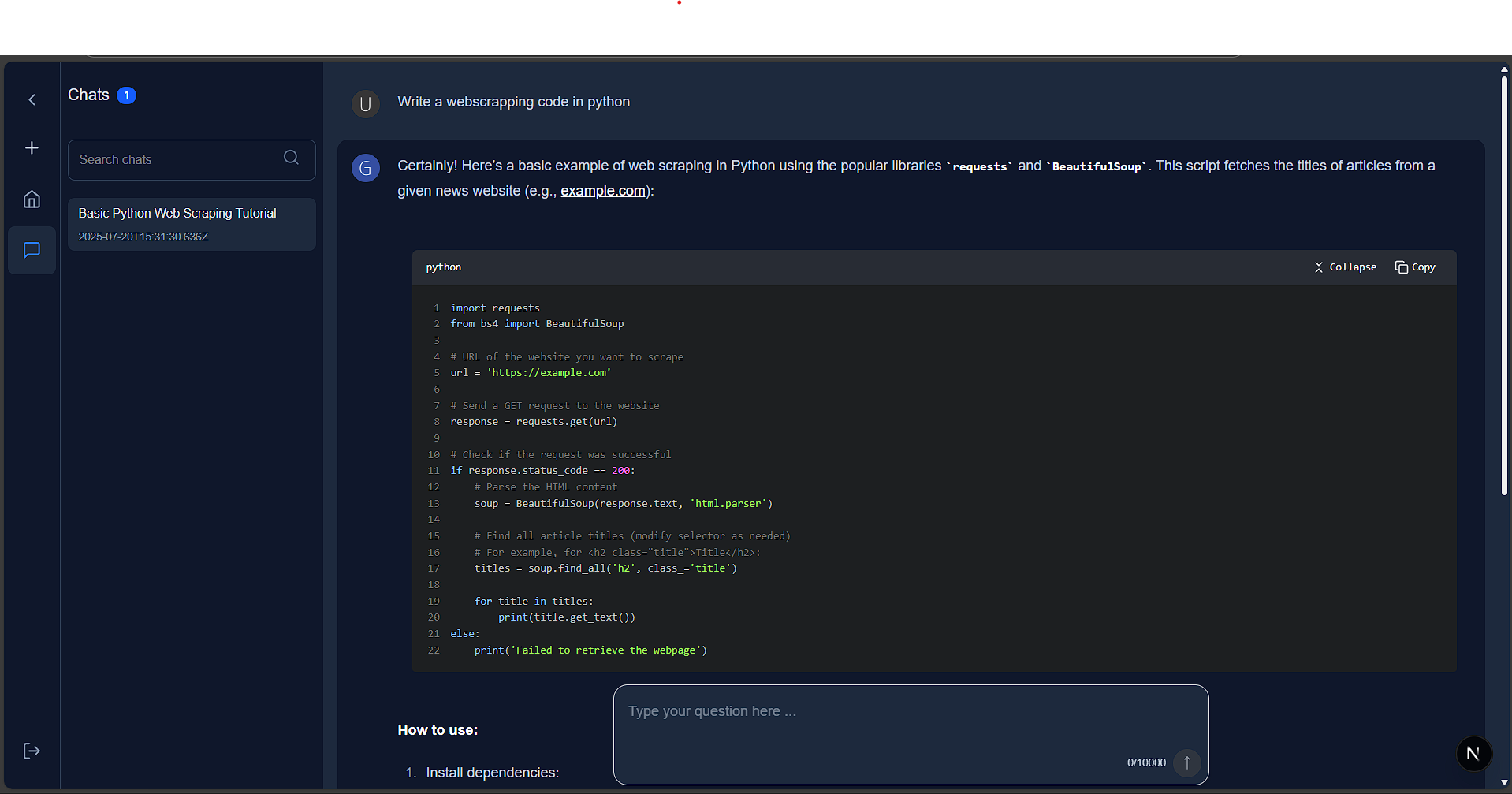Click the chats count badge showing 1

click(x=126, y=95)
